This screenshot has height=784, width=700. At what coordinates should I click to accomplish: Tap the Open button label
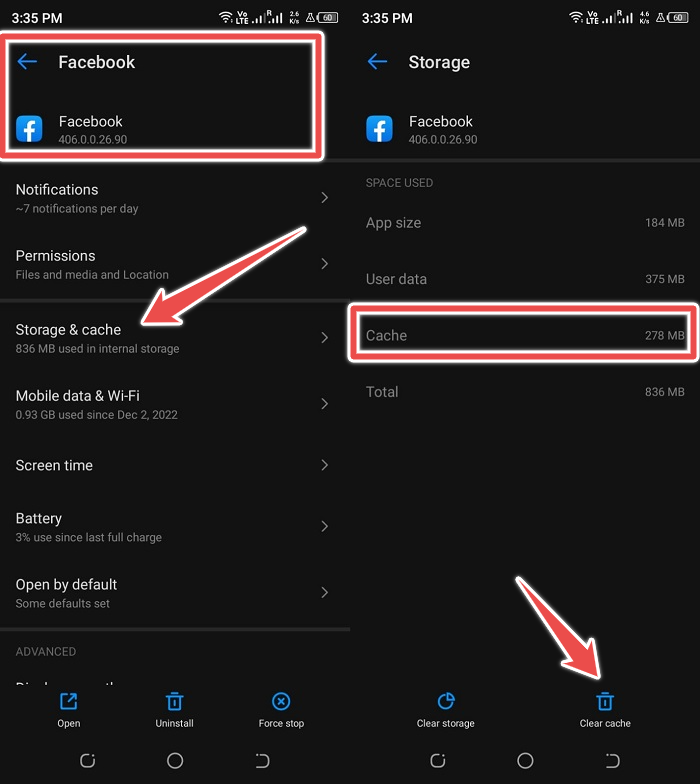pos(68,724)
